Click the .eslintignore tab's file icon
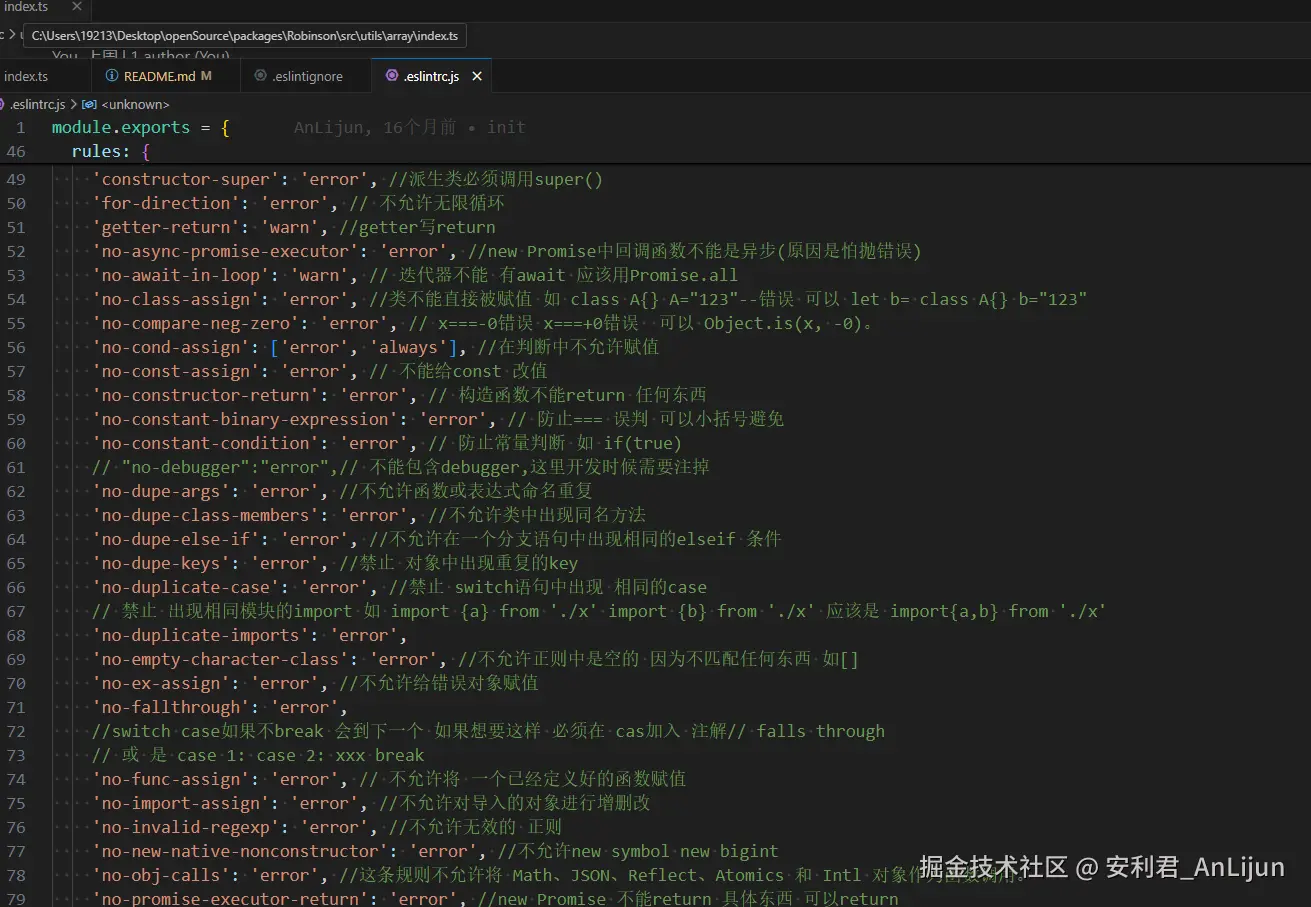Screen dimensions: 1311x907 [x=261, y=76]
